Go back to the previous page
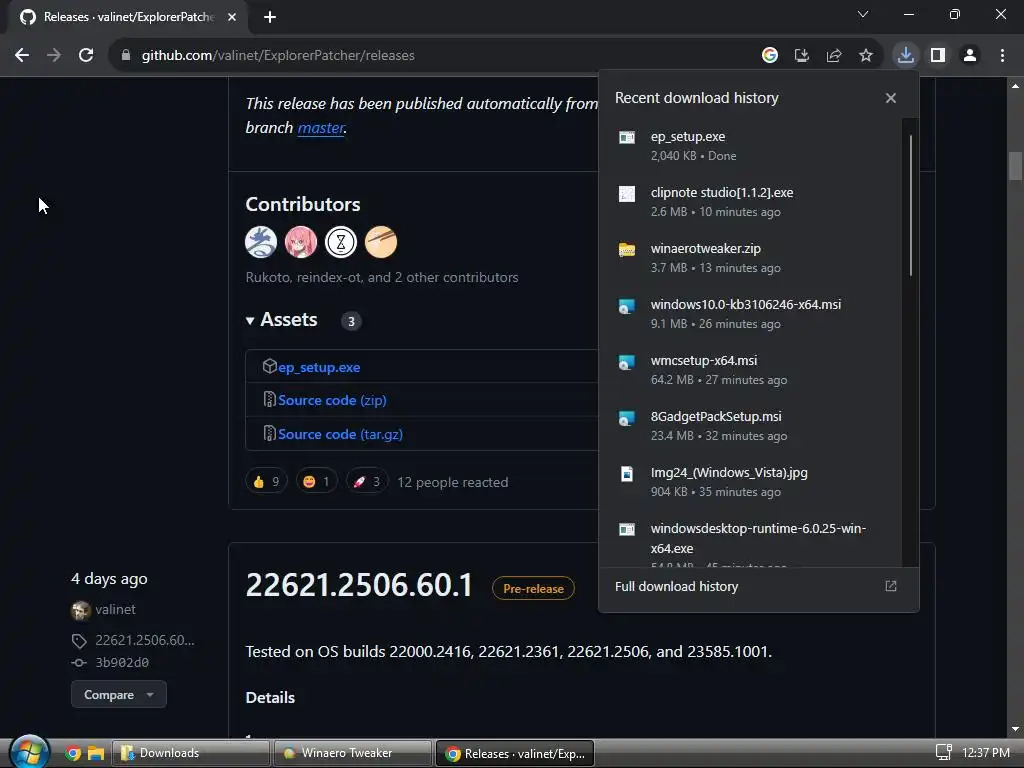1024x768 pixels. pyautogui.click(x=22, y=55)
